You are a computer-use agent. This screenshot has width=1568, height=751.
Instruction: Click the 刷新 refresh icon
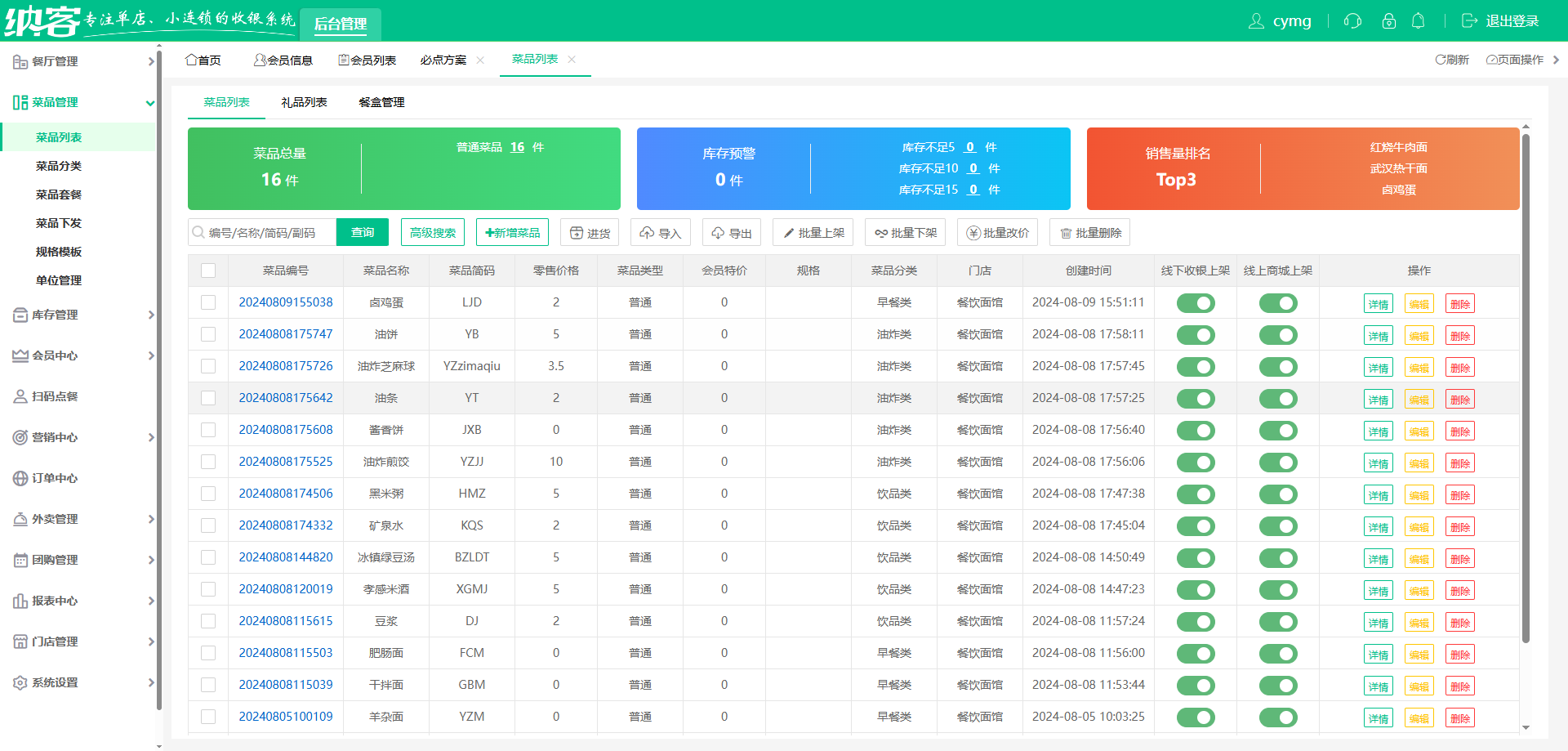point(1441,60)
